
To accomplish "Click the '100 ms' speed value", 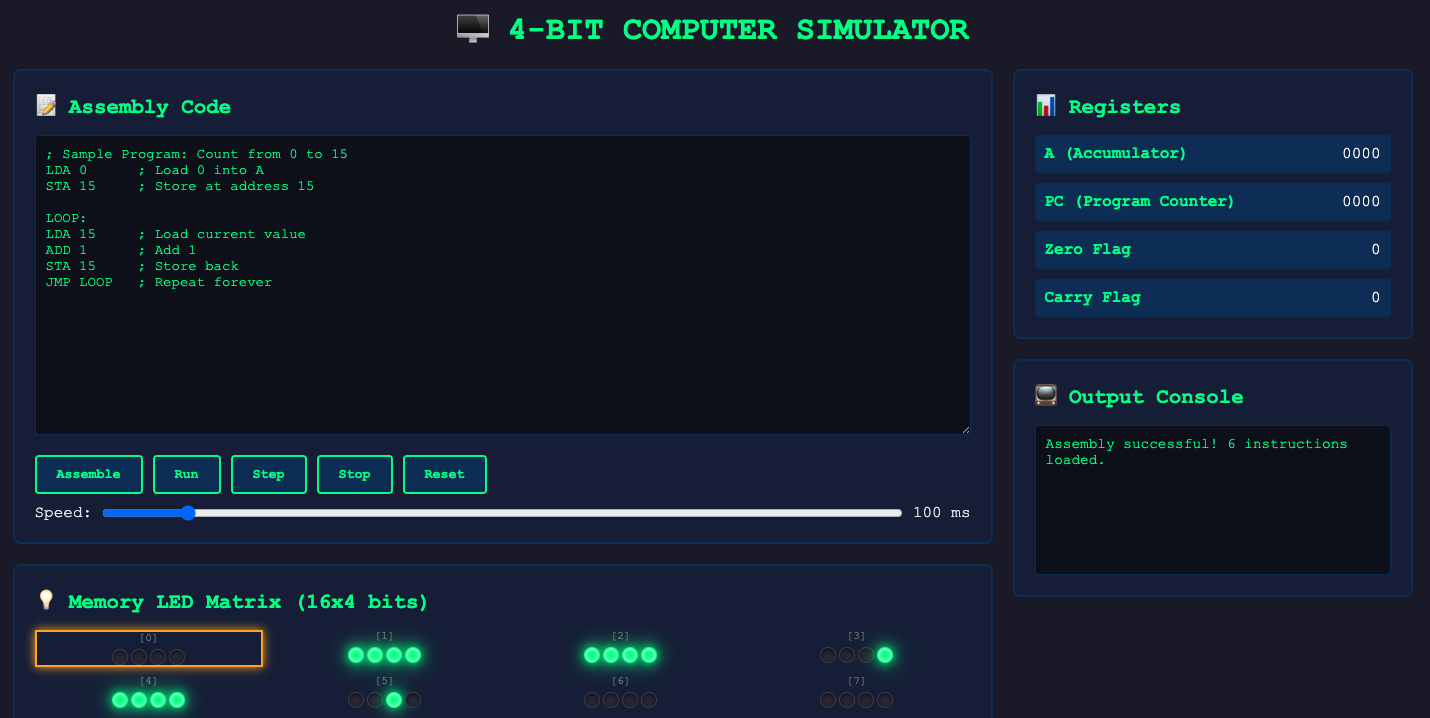I will pyautogui.click(x=941, y=513).
